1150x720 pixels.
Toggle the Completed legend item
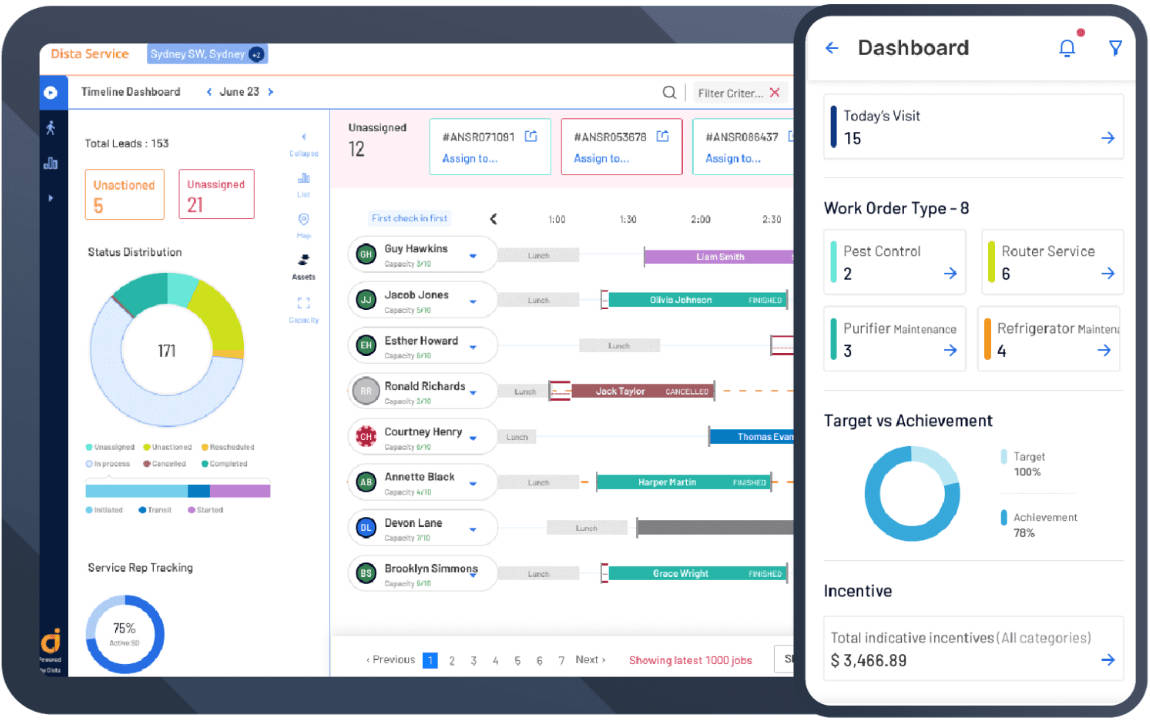point(230,463)
